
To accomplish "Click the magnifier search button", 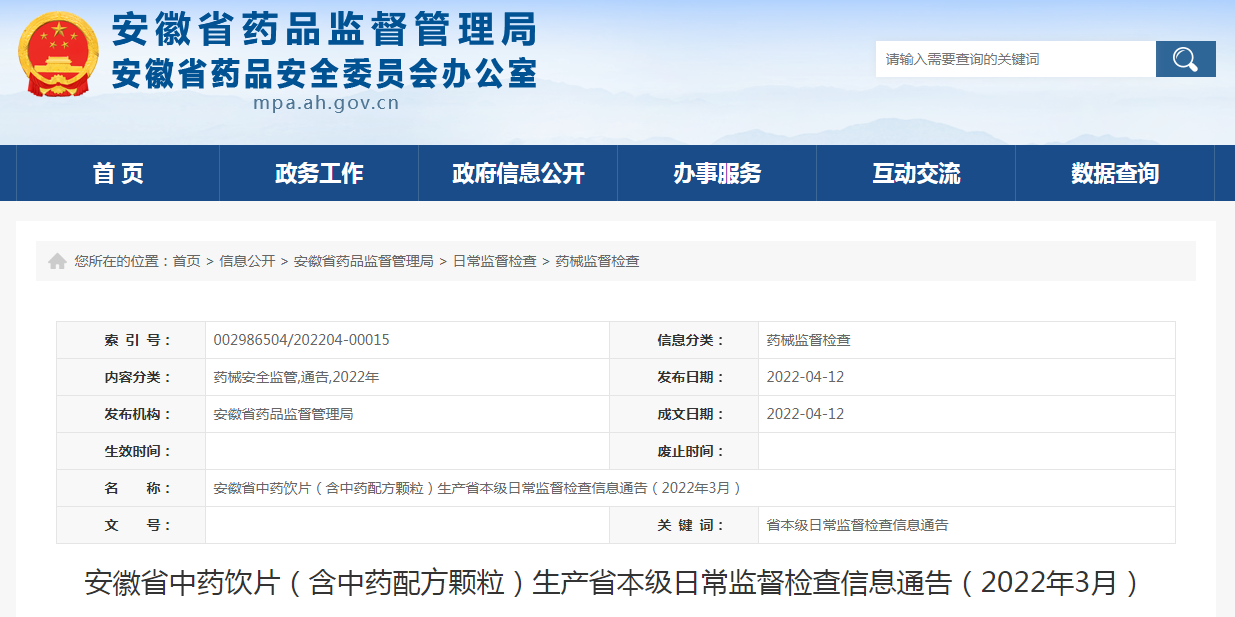I will pos(1185,59).
